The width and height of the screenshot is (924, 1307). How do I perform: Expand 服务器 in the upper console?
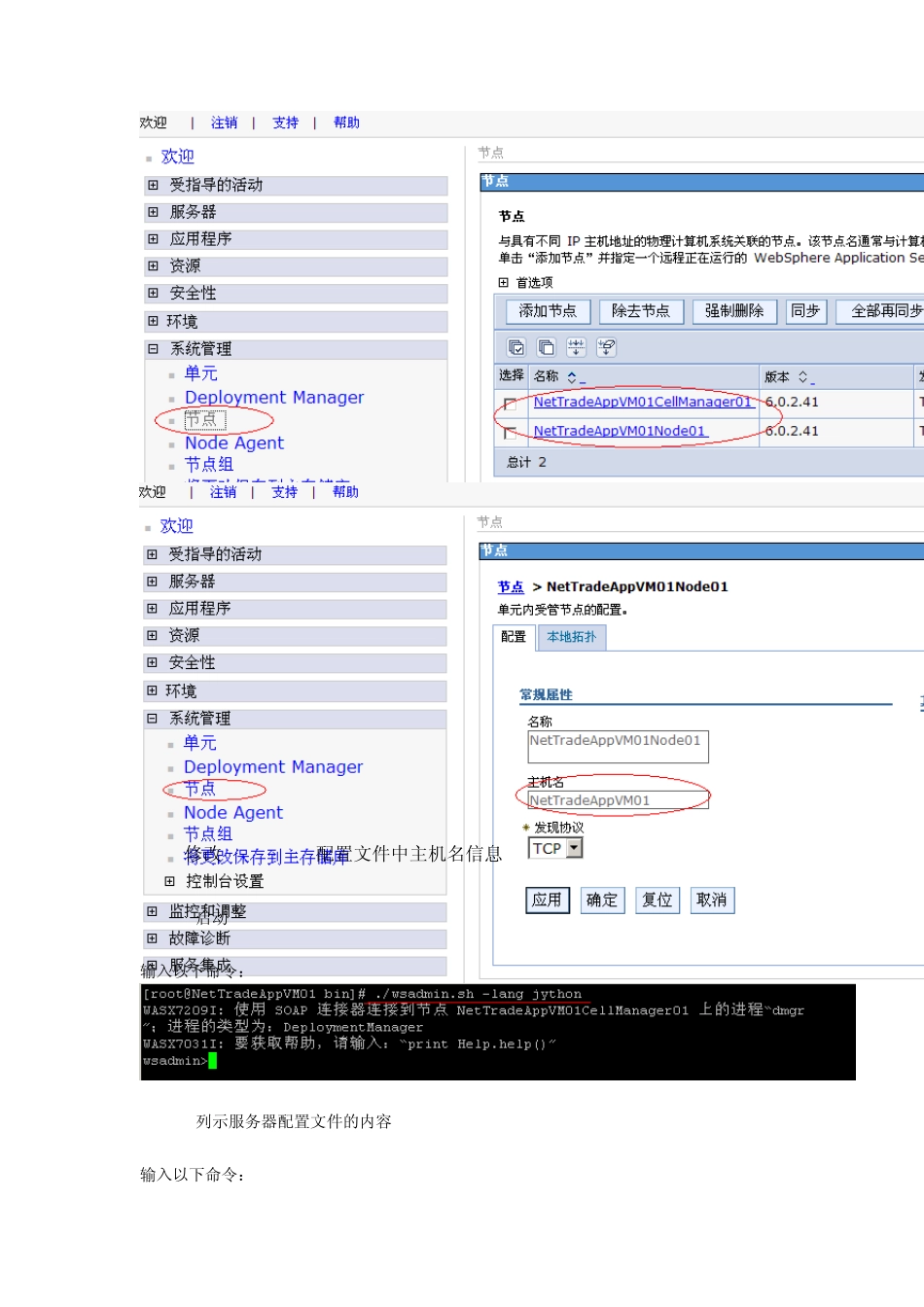[153, 212]
